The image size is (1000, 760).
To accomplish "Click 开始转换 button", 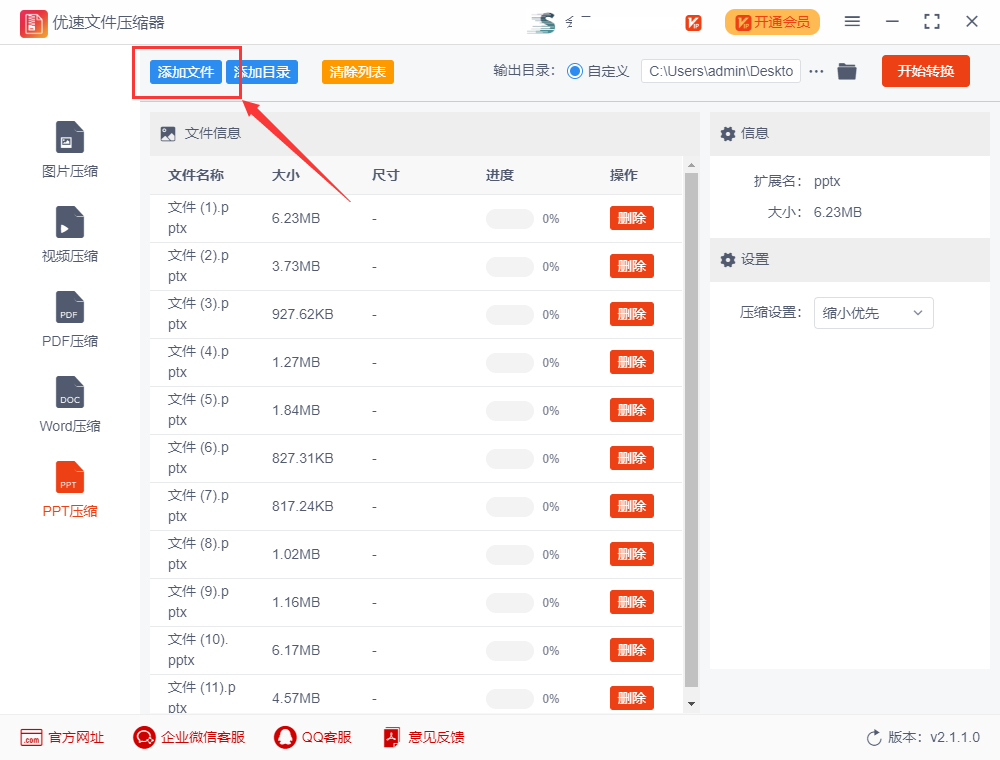I will click(926, 71).
